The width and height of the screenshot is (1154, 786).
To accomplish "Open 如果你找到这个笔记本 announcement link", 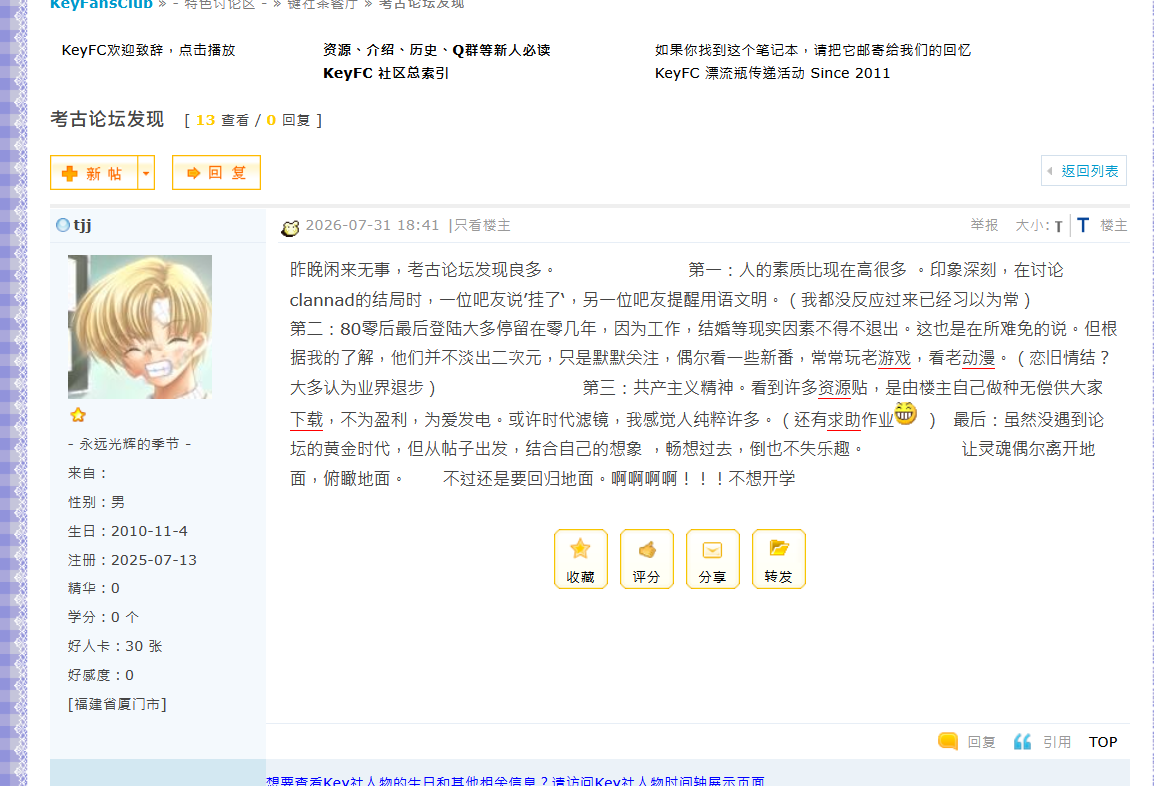I will [813, 50].
